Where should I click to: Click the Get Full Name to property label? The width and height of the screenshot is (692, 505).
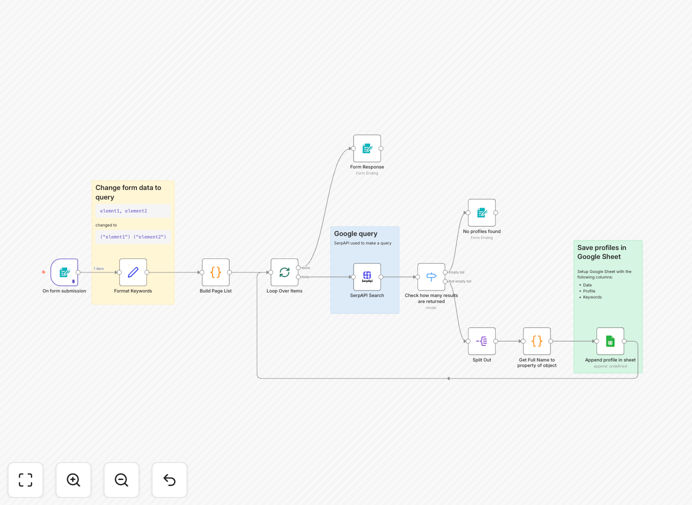point(537,362)
